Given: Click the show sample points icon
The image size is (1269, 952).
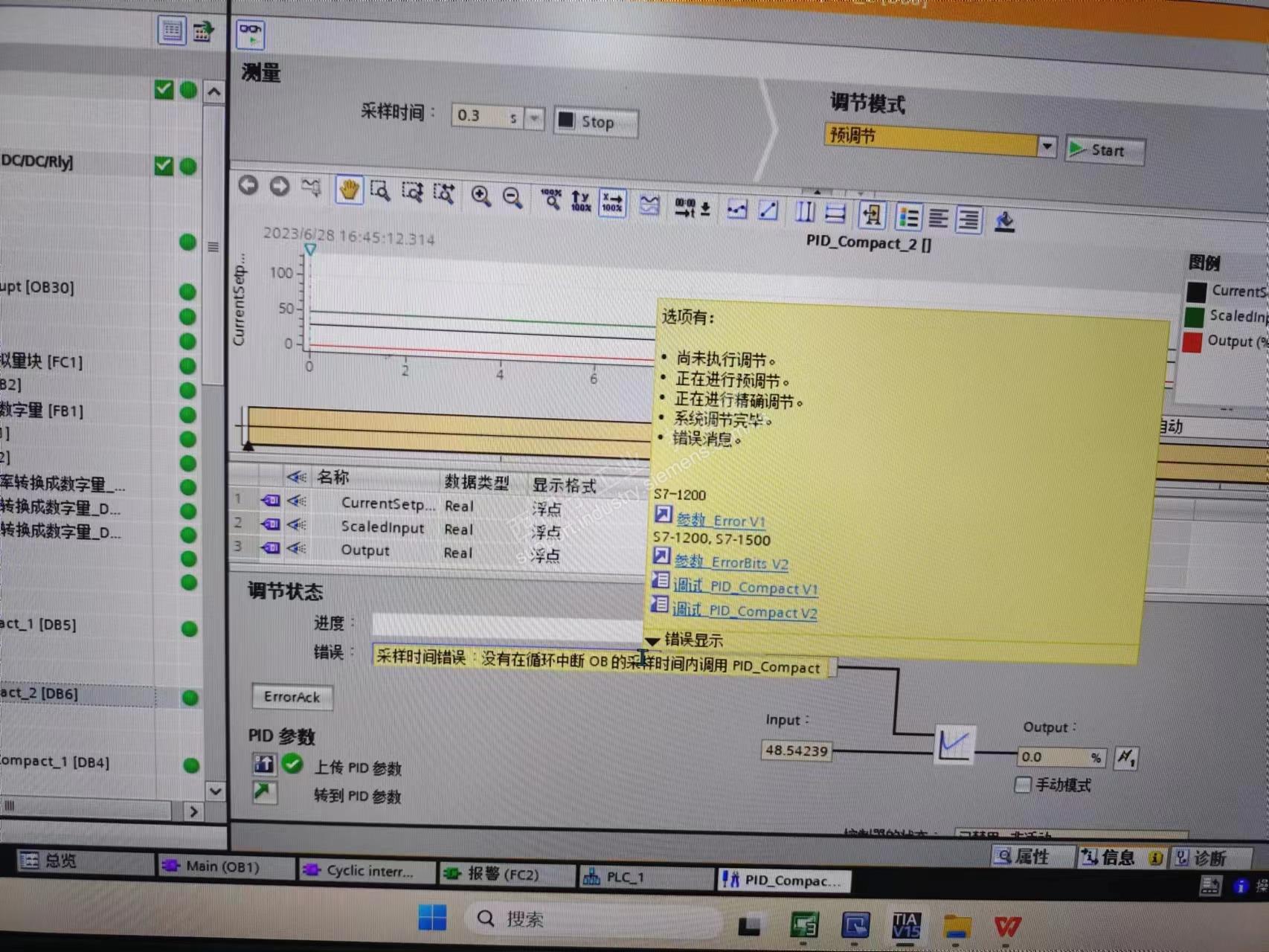Looking at the screenshot, I should [x=736, y=210].
